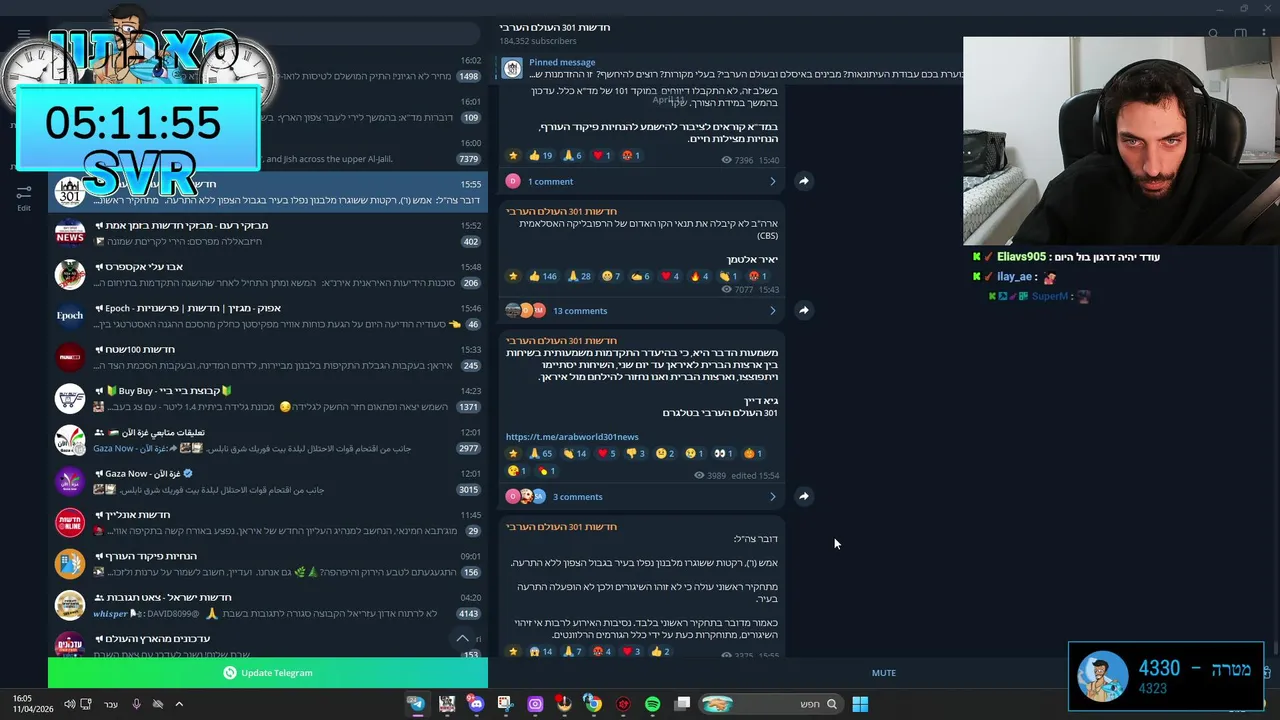This screenshot has width=1280, height=720.
Task: Open the pinned message channel avatar
Action: click(x=512, y=68)
